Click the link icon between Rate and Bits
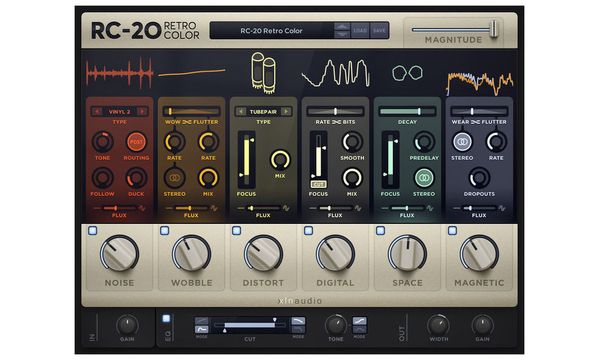Image resolution: width=600 pixels, height=360 pixels. 336,122
